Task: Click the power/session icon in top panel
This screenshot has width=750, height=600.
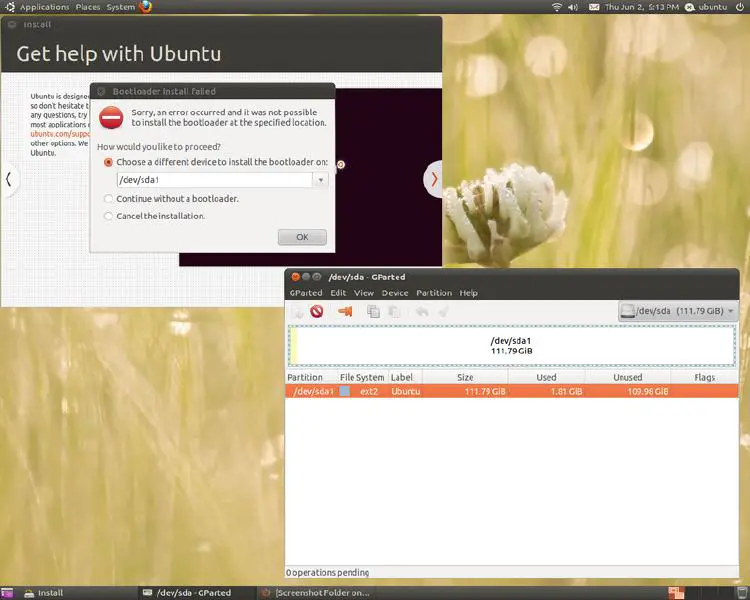Action: (x=739, y=7)
